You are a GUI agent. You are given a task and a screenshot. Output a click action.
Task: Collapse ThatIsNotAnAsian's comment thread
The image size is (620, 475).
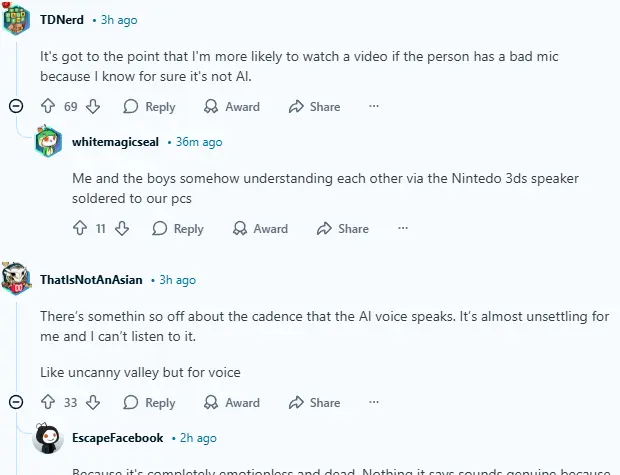(x=16, y=402)
